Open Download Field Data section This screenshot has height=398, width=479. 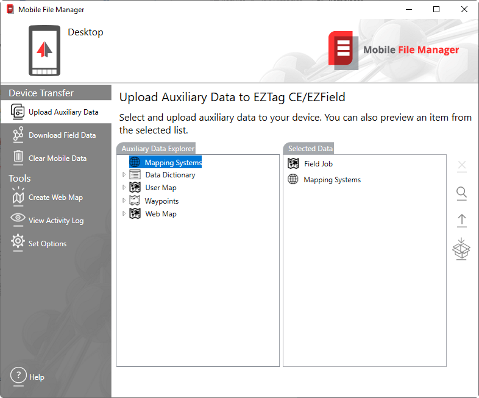[56, 135]
